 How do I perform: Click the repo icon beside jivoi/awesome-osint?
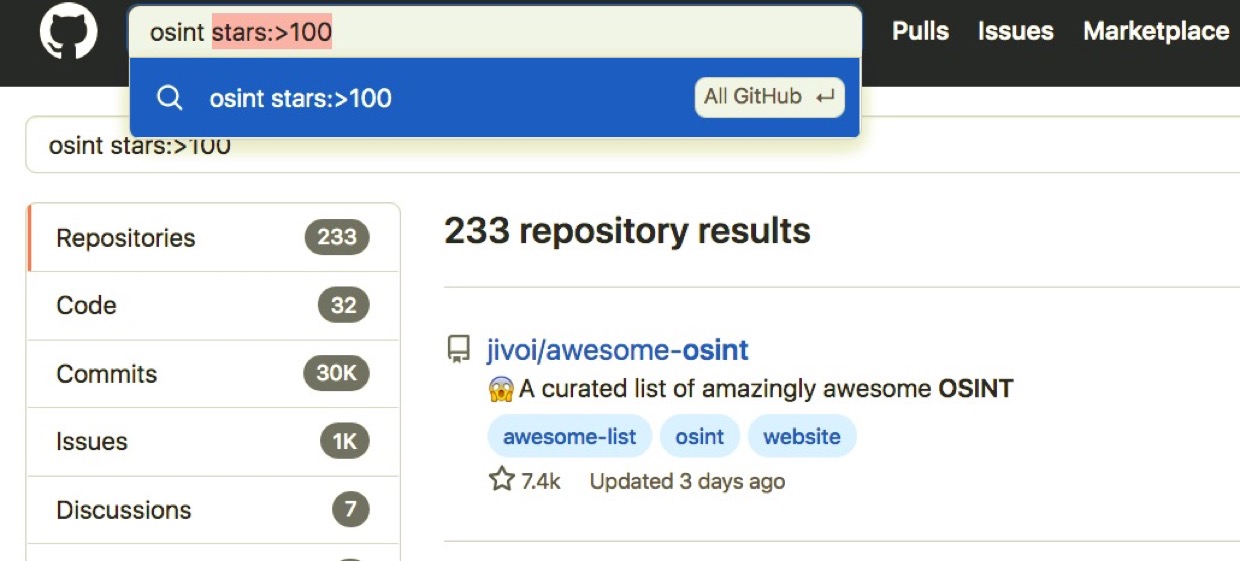(x=458, y=349)
